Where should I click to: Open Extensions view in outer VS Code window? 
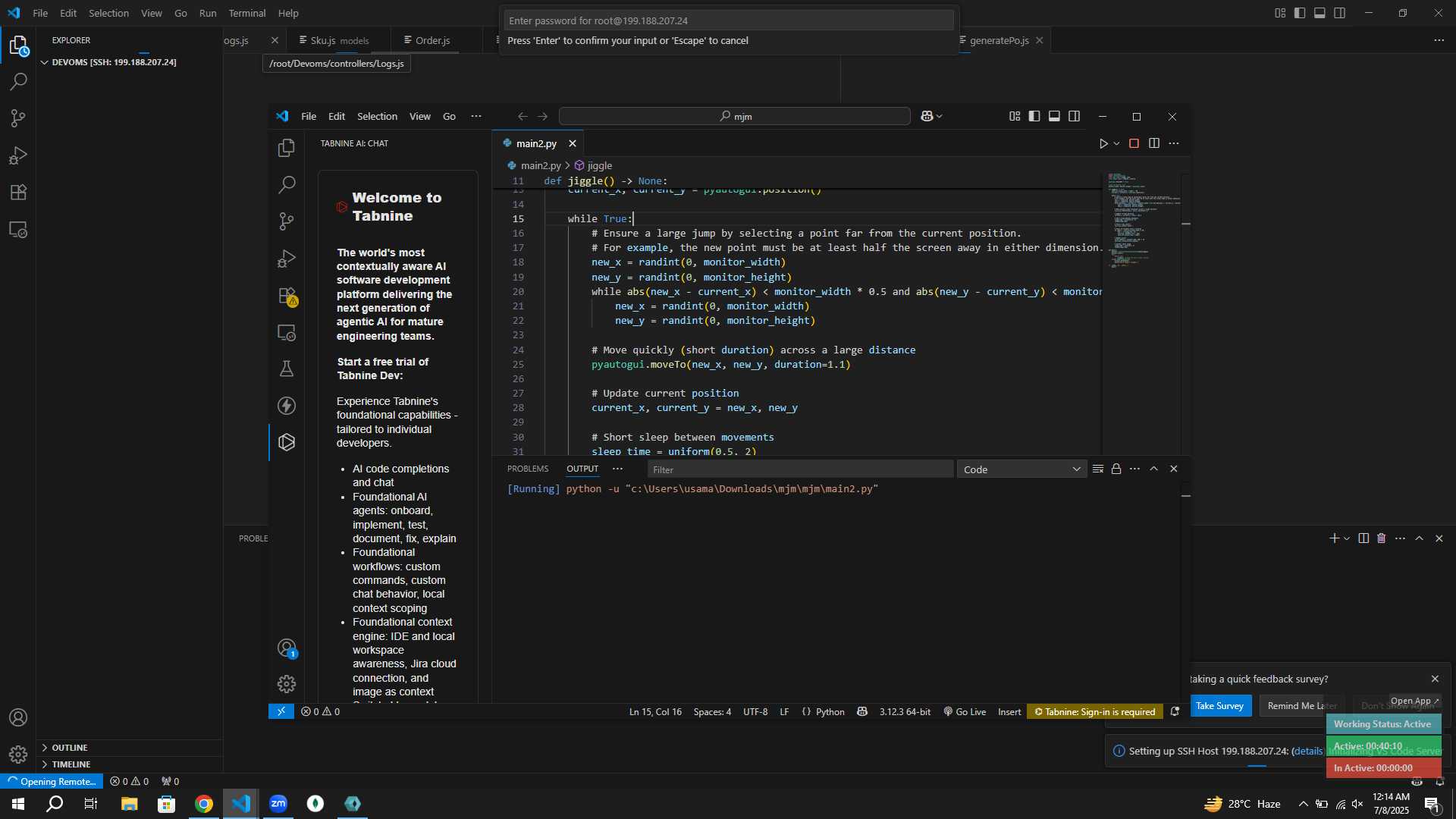(x=18, y=192)
